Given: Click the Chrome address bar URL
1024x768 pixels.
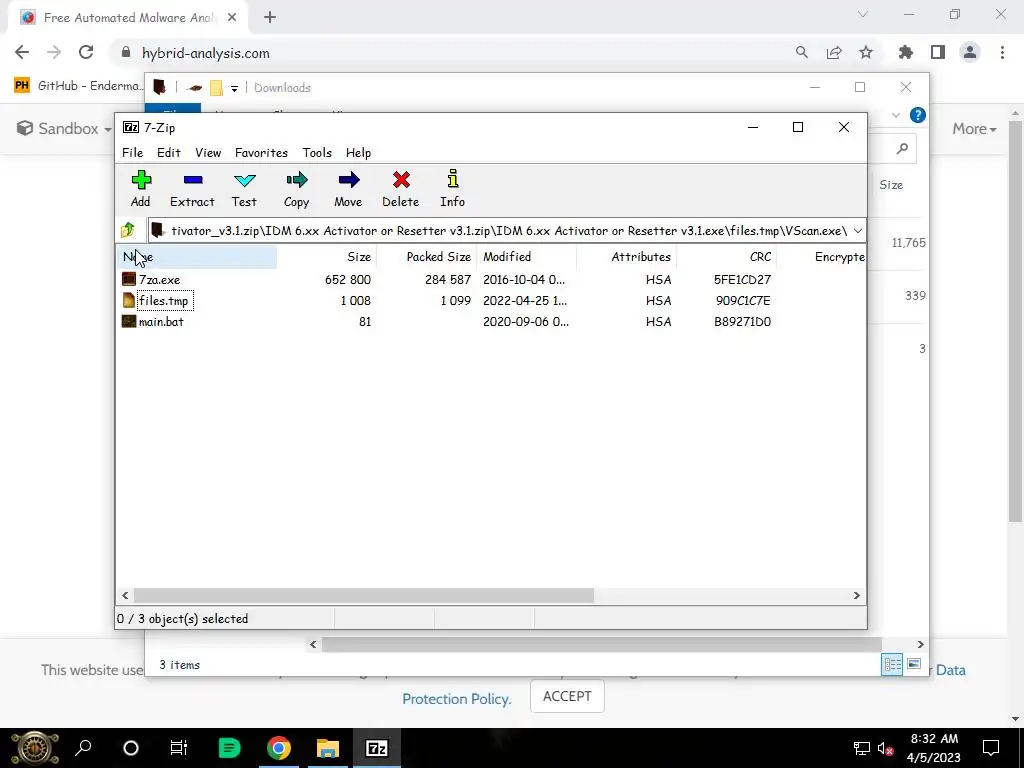Looking at the screenshot, I should tap(206, 53).
